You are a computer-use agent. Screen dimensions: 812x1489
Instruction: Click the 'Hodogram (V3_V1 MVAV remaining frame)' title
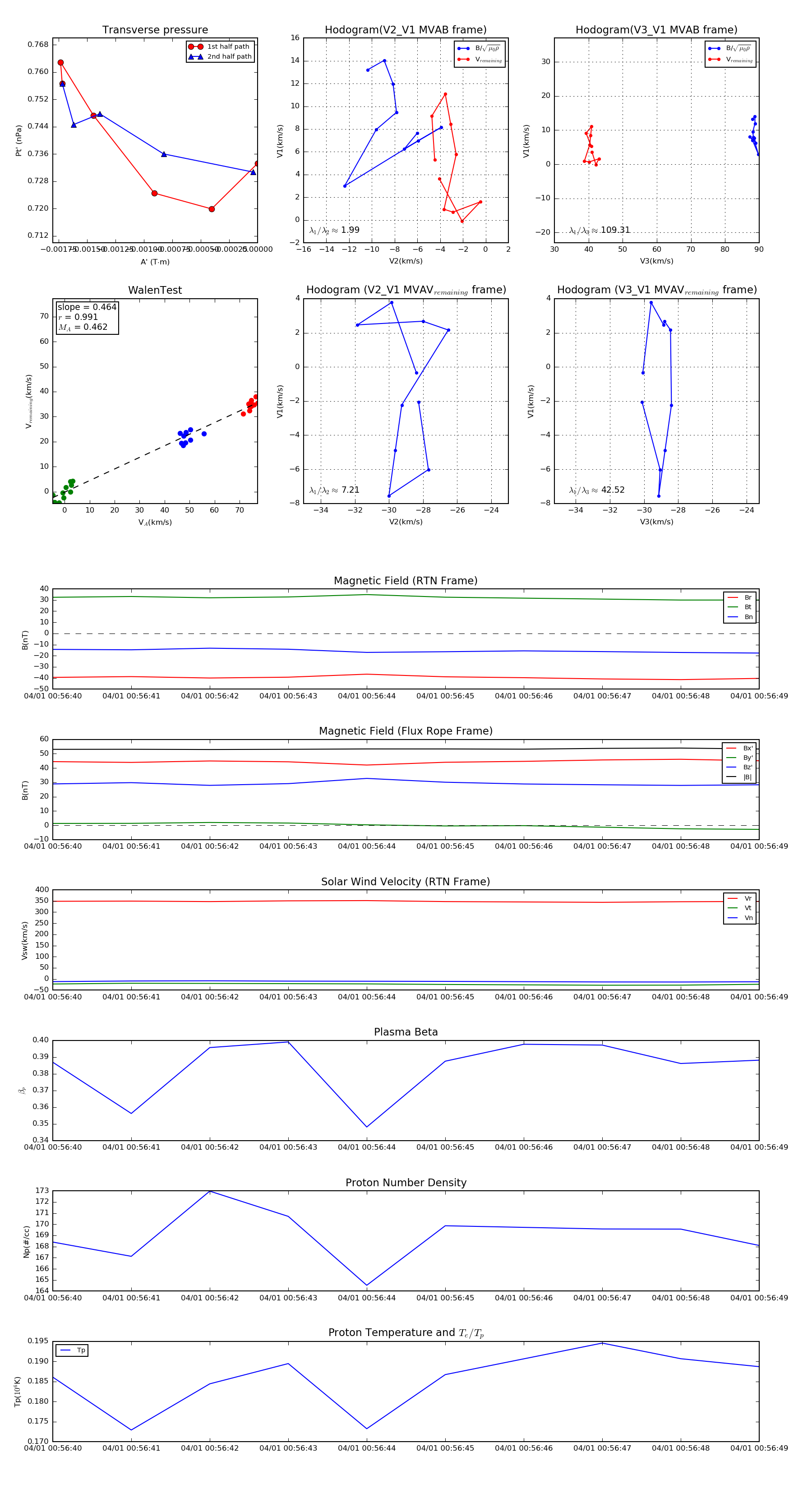[x=656, y=290]
